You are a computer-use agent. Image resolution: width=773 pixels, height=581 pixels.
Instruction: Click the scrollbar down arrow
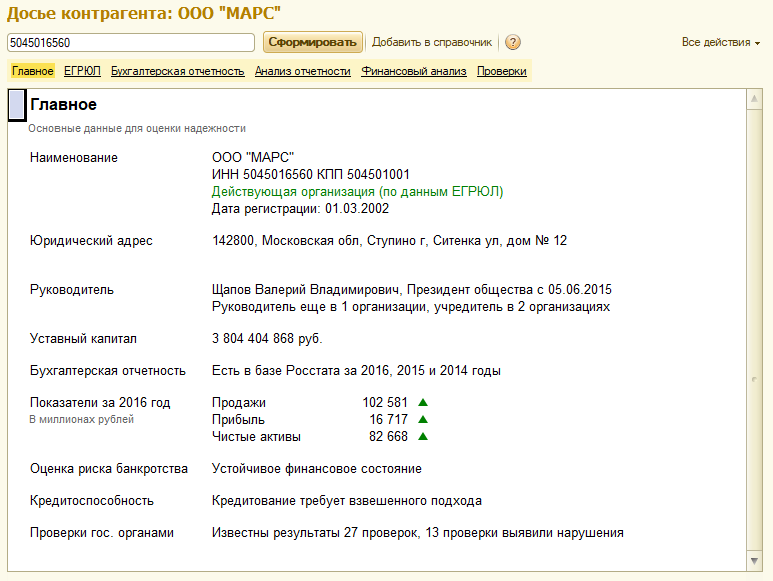pyautogui.click(x=754, y=561)
